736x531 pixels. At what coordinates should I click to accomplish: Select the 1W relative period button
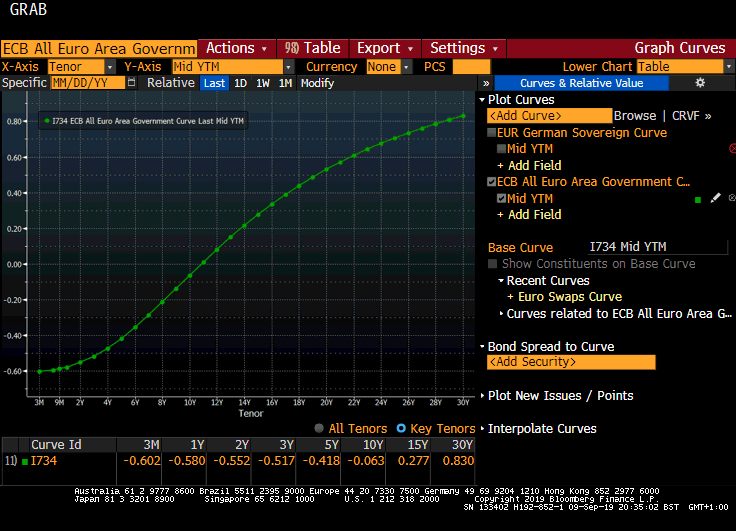tap(263, 83)
